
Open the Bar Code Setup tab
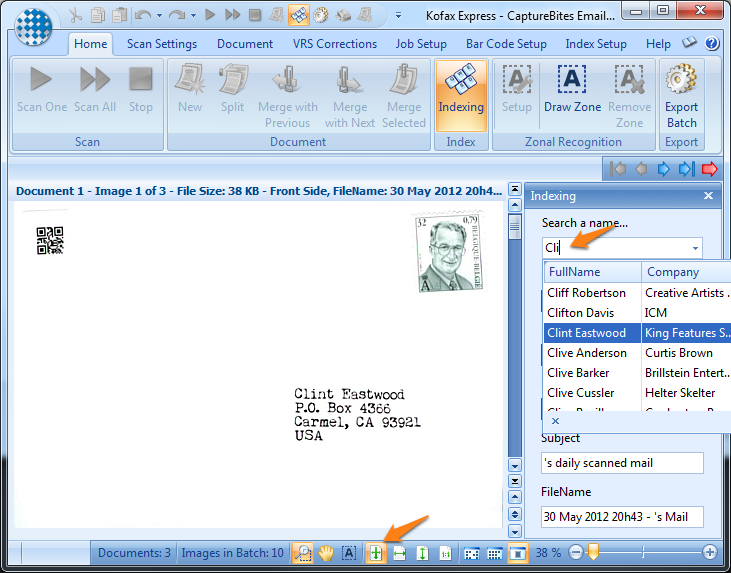[x=506, y=44]
